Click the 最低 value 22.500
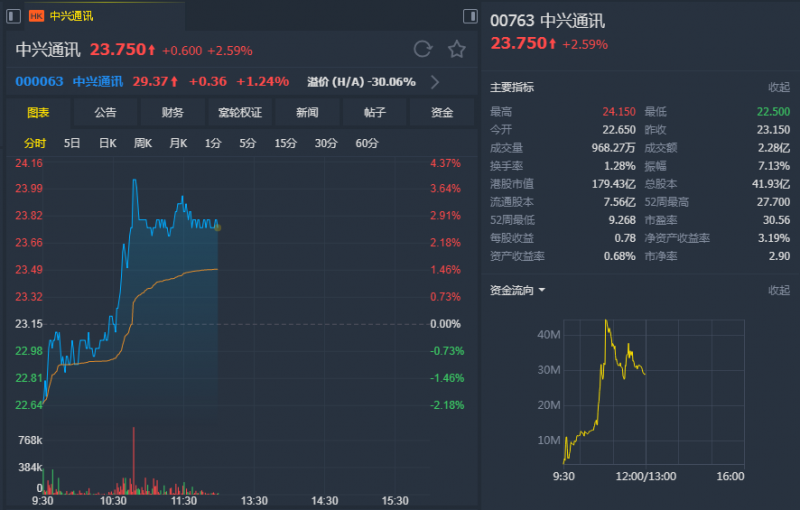The image size is (800, 510). (773, 112)
